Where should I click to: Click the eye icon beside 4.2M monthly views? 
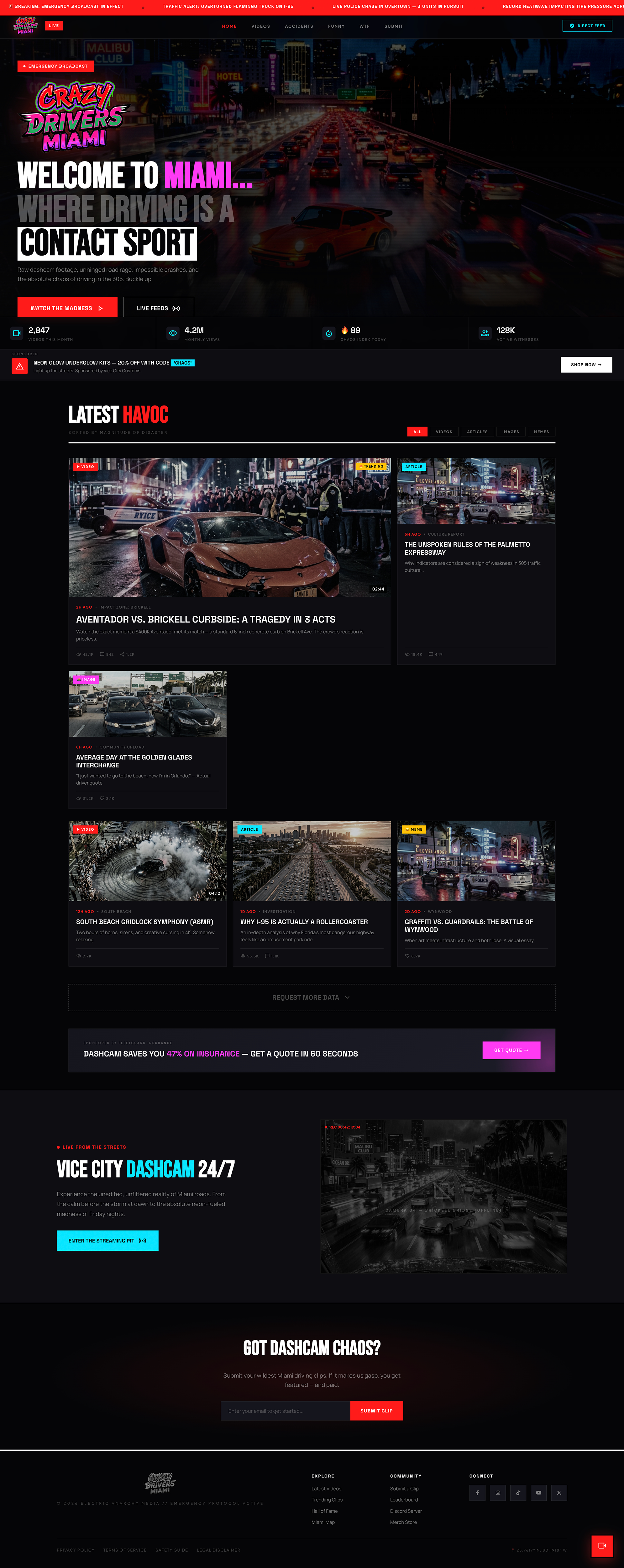(173, 332)
